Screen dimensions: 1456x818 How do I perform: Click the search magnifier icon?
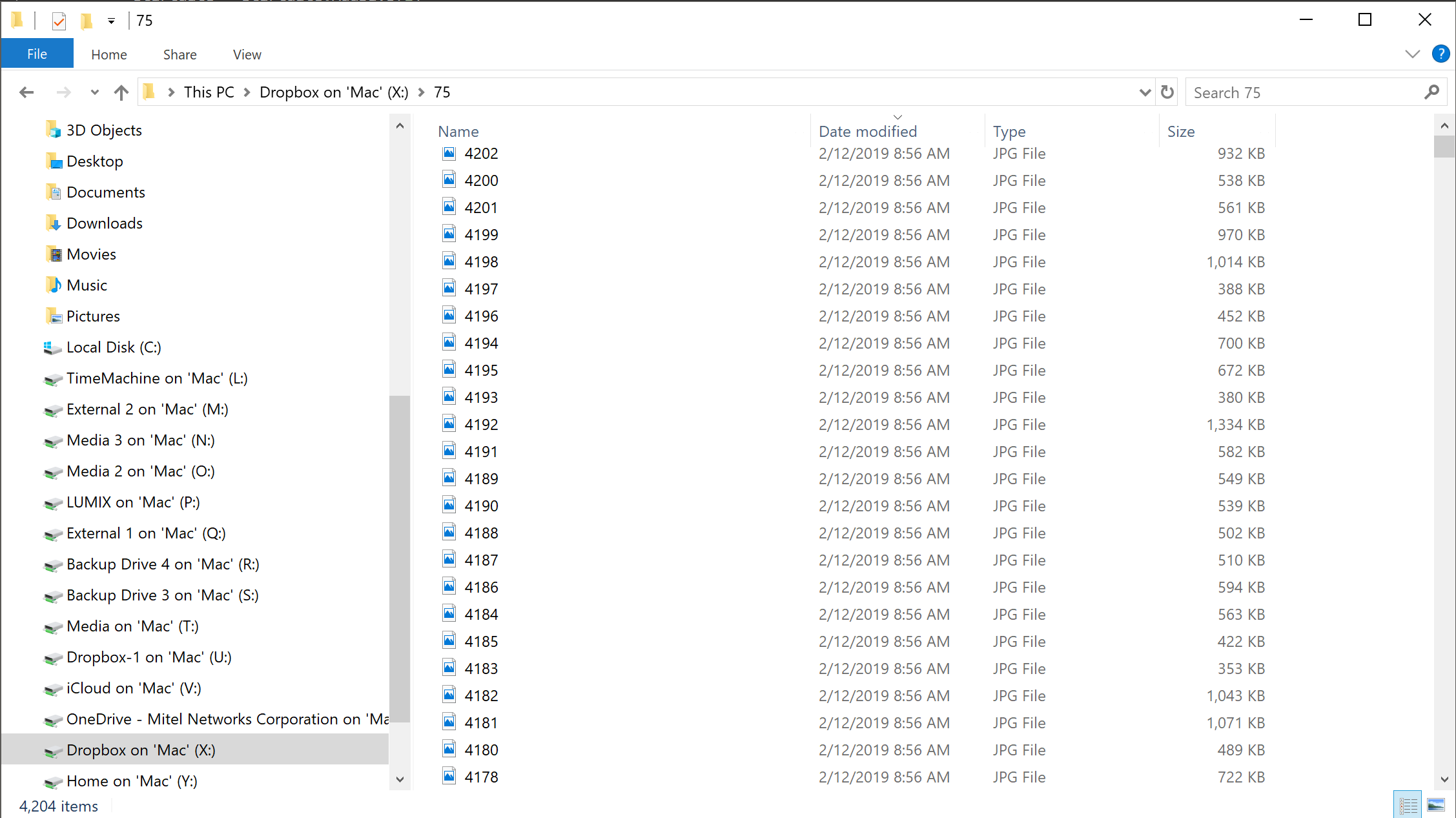(1431, 92)
